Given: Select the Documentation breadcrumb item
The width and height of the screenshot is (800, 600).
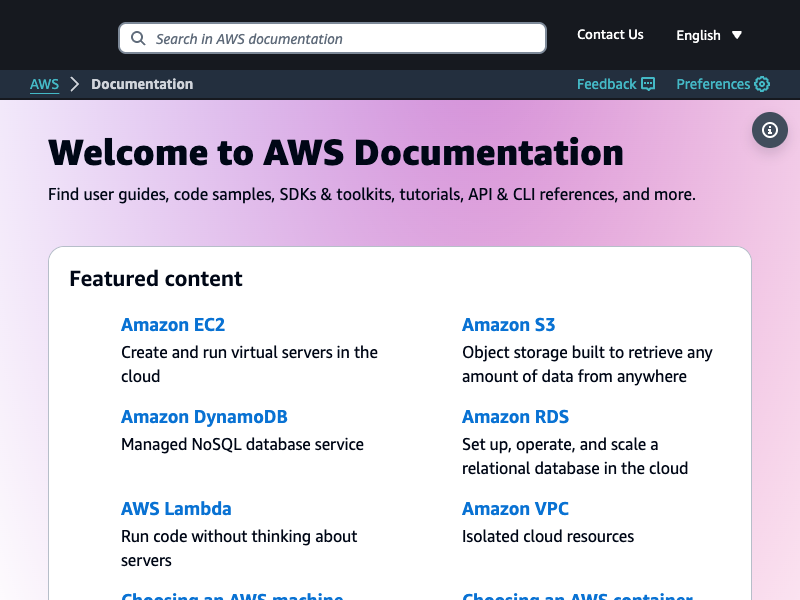Looking at the screenshot, I should click(x=142, y=84).
